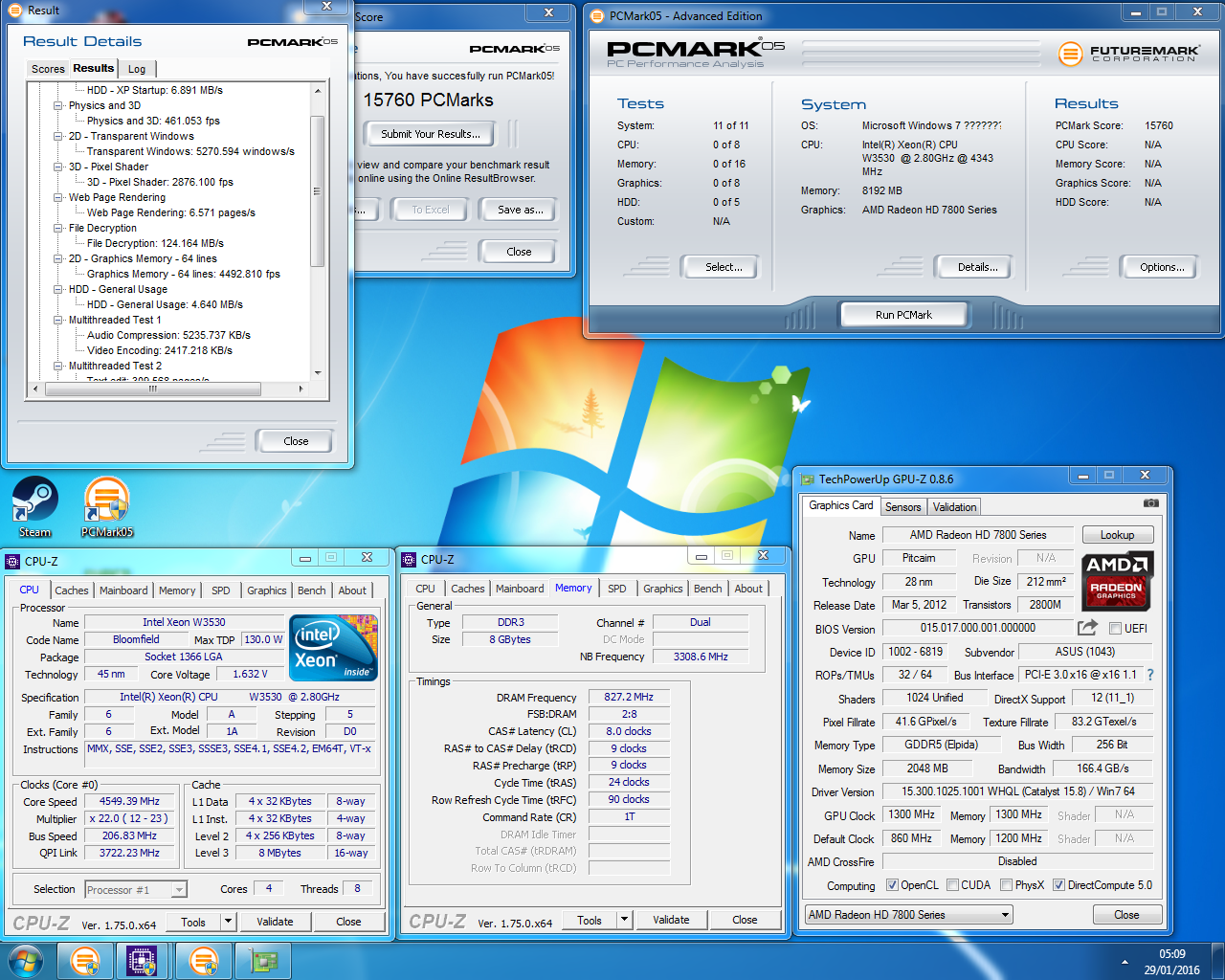Click the Bus Interface question mark help

pyautogui.click(x=1150, y=675)
